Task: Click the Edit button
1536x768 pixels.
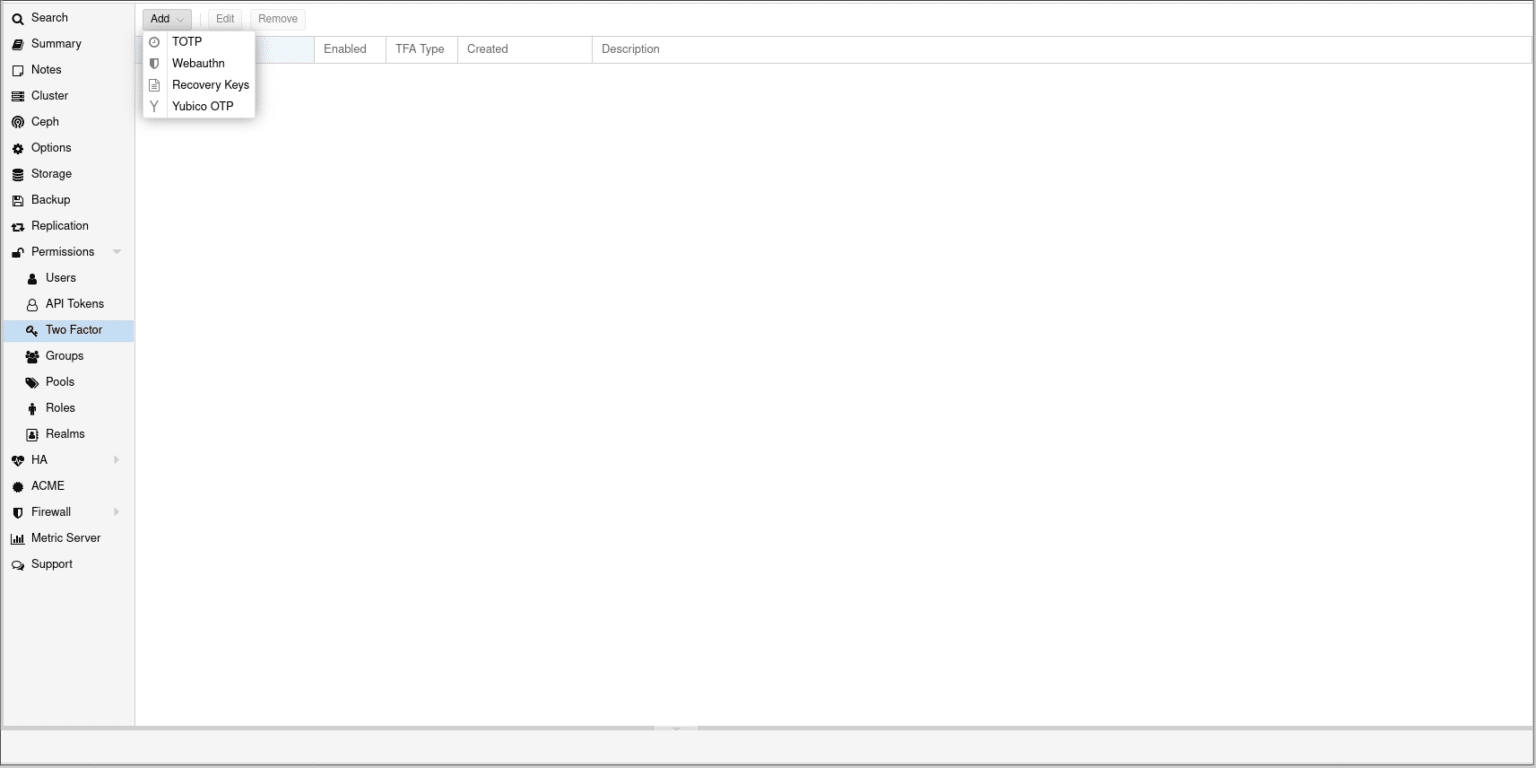Action: [225, 19]
